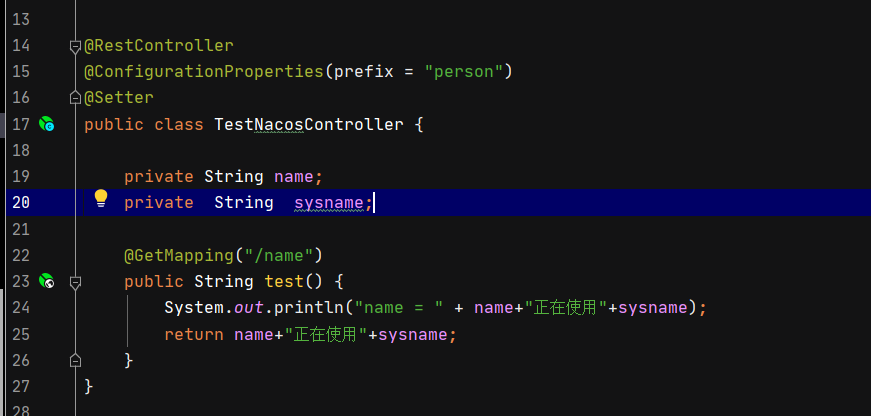Screen dimensions: 871x416
Task: Click the test method name
Action: [284, 282]
